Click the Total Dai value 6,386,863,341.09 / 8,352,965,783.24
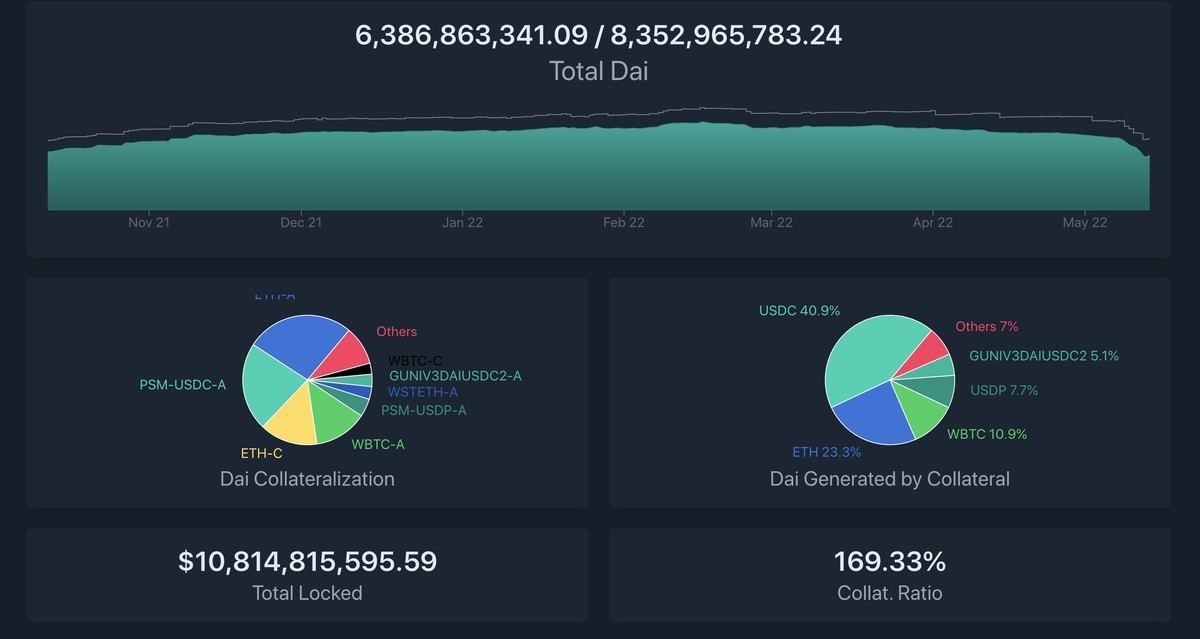 click(x=598, y=36)
